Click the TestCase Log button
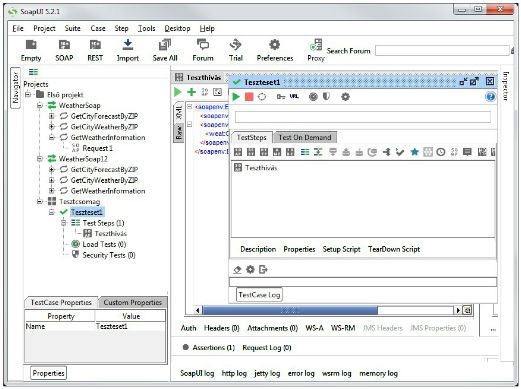 [259, 295]
